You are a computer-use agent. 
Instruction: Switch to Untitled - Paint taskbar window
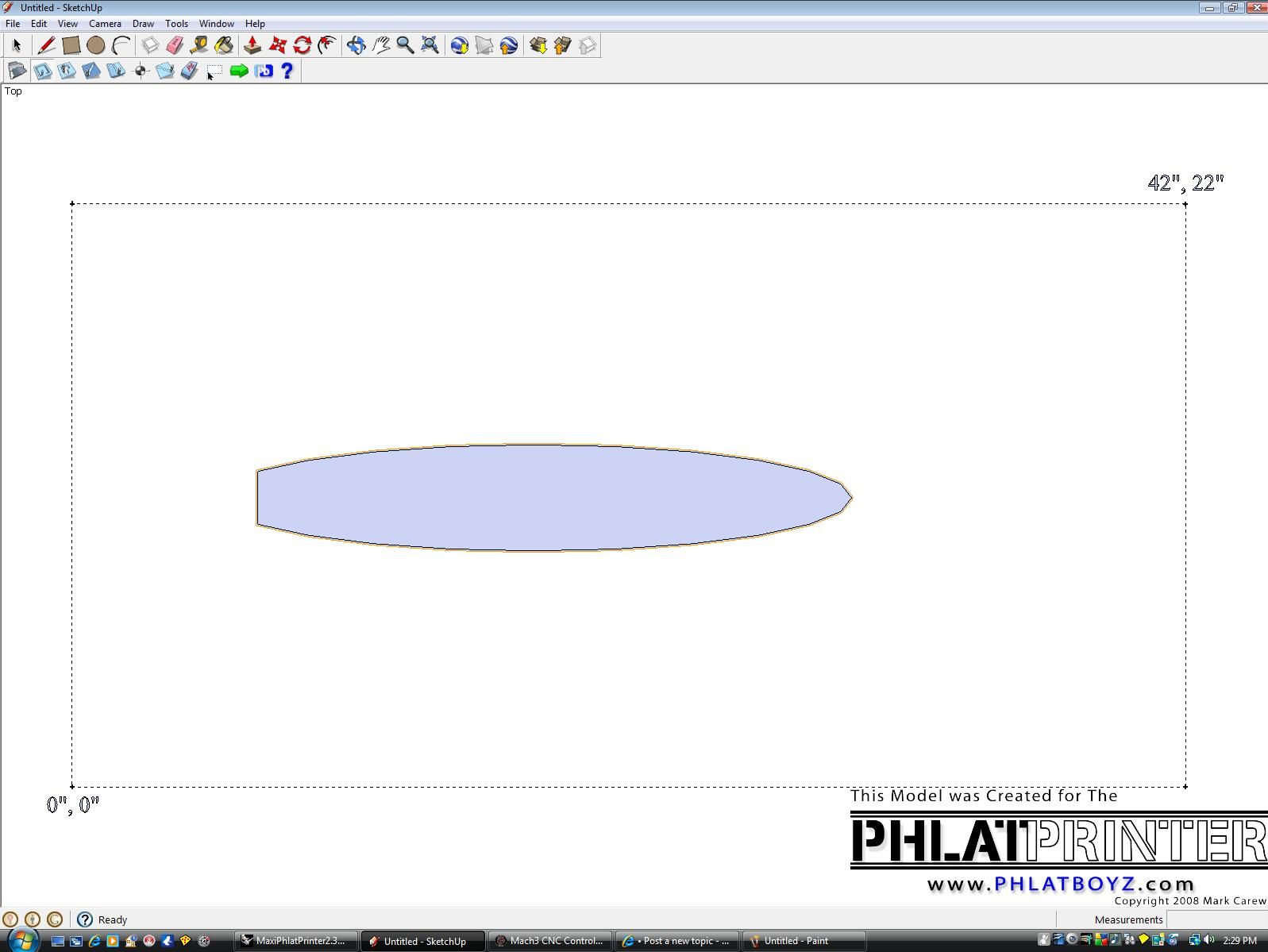point(802,941)
